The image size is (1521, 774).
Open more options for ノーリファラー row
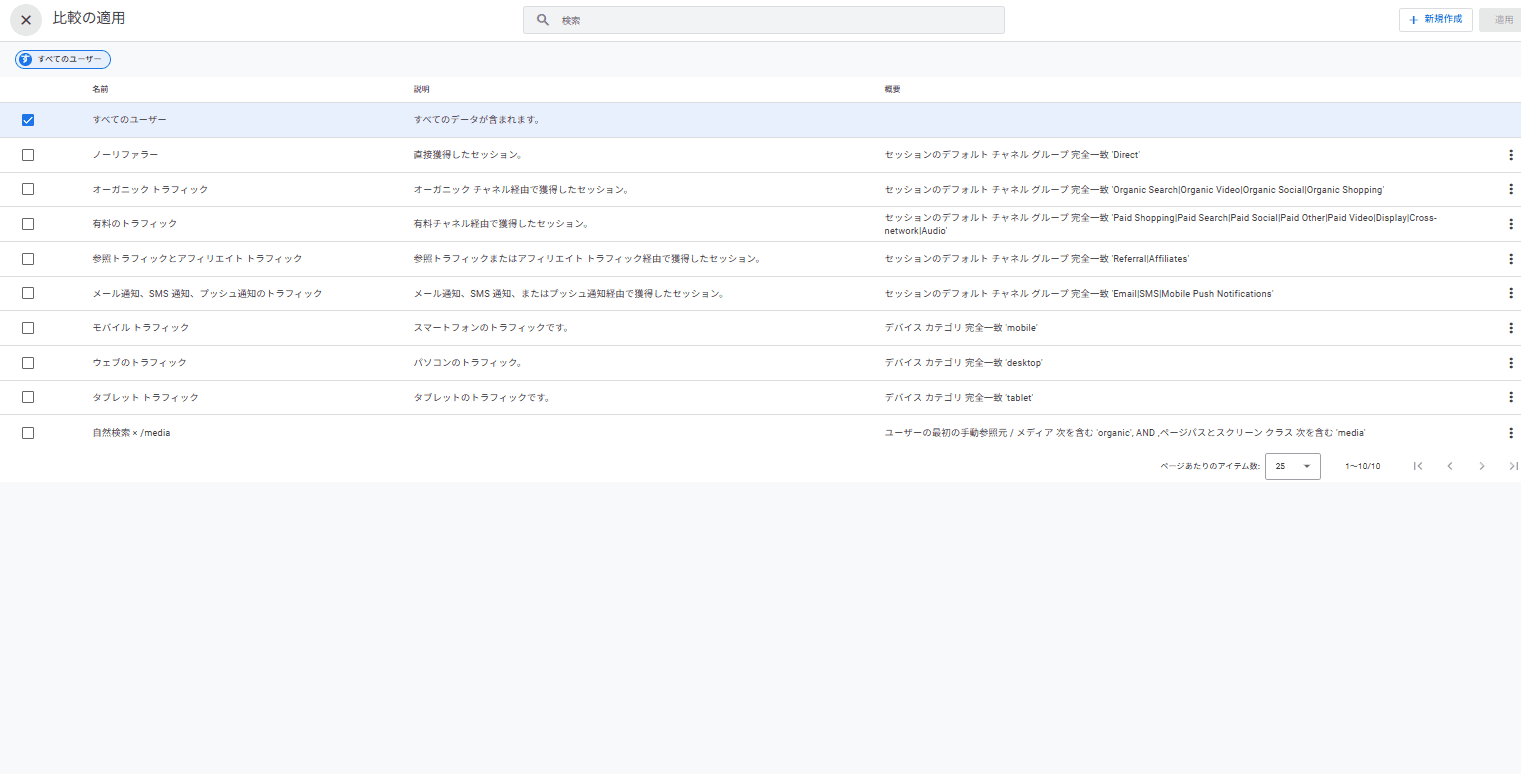coord(1510,155)
